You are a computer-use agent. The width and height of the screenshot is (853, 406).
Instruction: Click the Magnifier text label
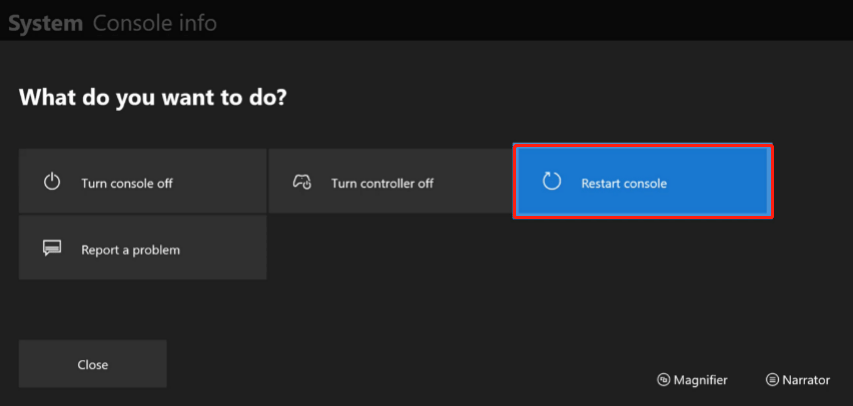[700, 380]
